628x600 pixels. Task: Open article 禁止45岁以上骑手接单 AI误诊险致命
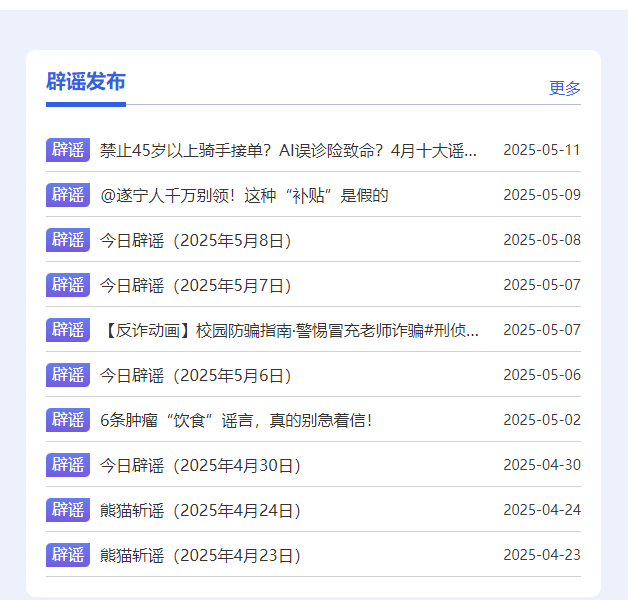coord(288,151)
